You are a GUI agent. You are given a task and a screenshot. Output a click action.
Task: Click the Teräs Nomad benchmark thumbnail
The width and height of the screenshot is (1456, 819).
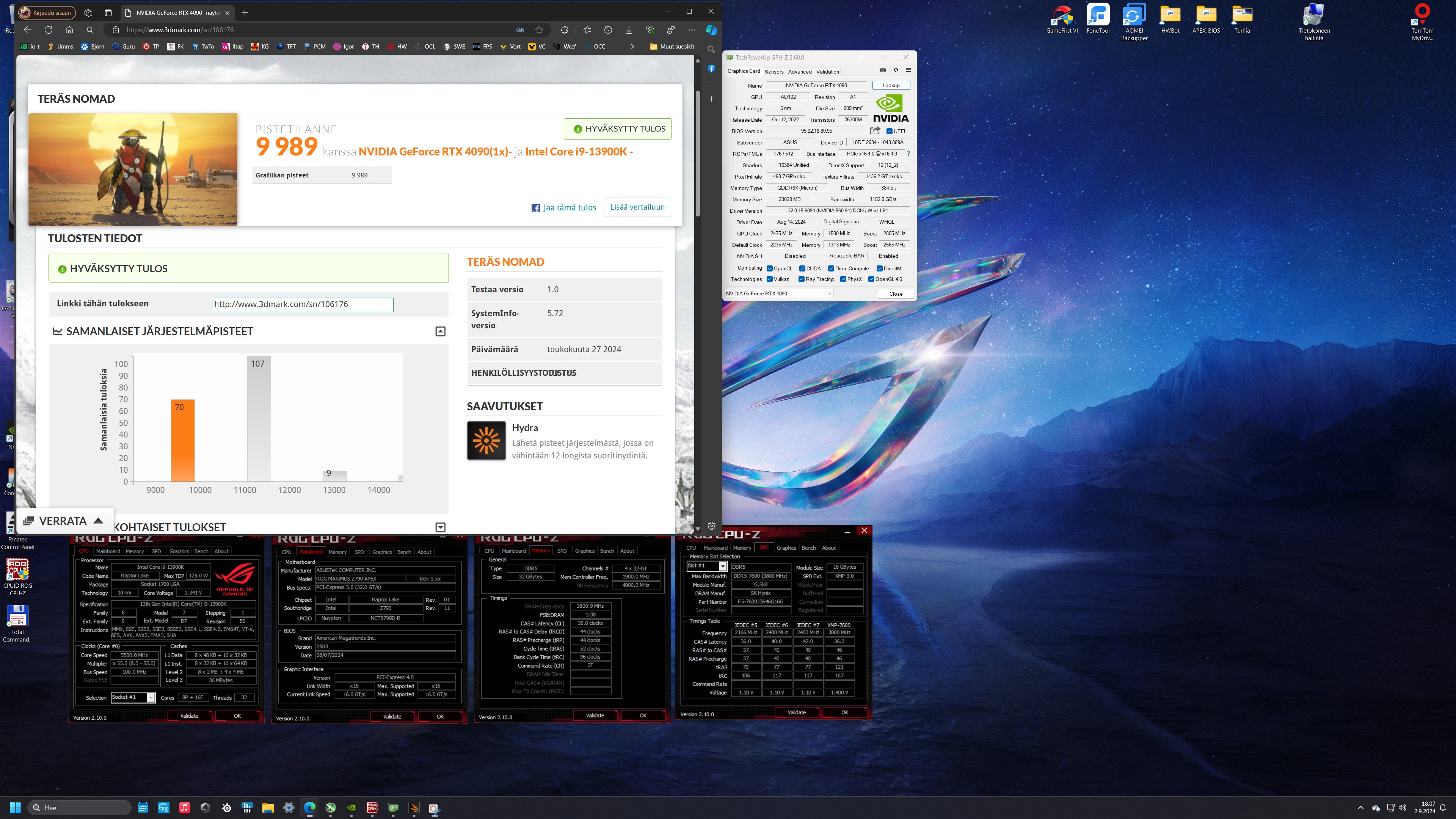[133, 169]
